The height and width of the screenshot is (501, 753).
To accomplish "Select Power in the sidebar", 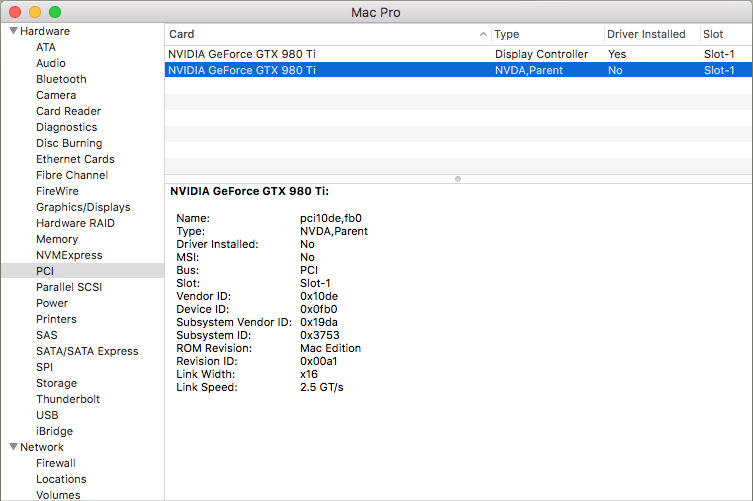I will [52, 303].
